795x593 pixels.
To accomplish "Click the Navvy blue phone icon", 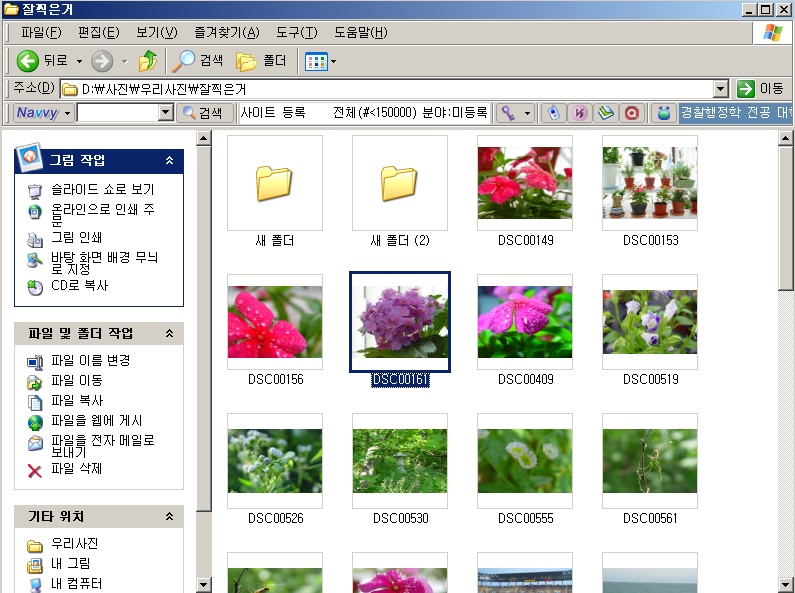I will [554, 113].
